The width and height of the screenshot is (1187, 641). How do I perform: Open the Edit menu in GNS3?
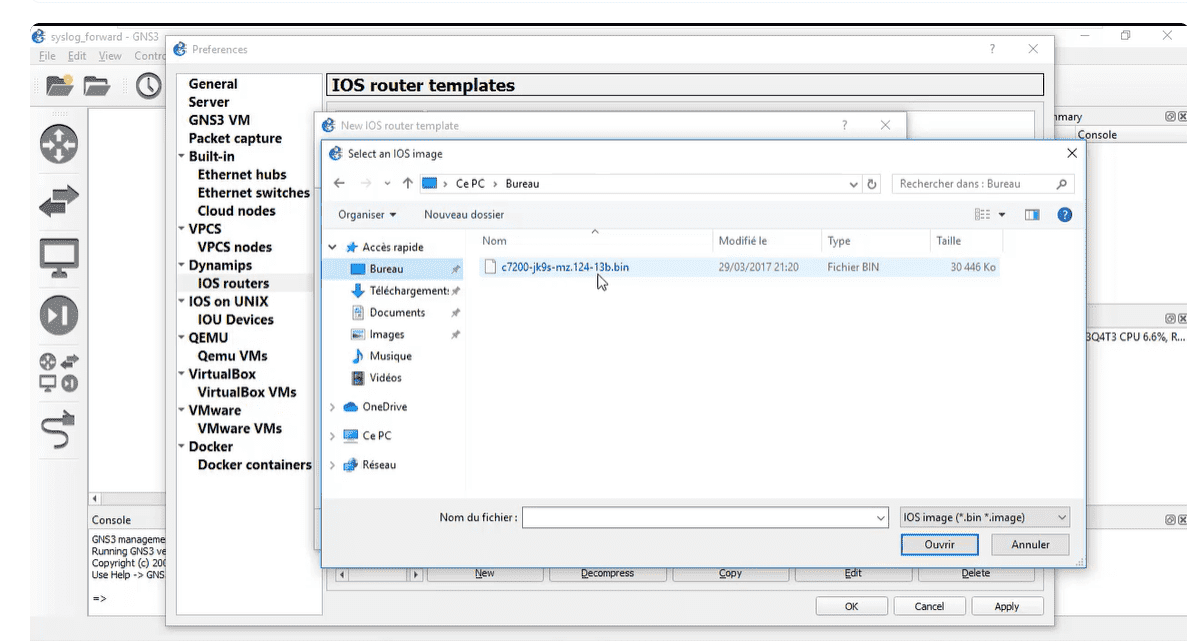click(x=76, y=56)
